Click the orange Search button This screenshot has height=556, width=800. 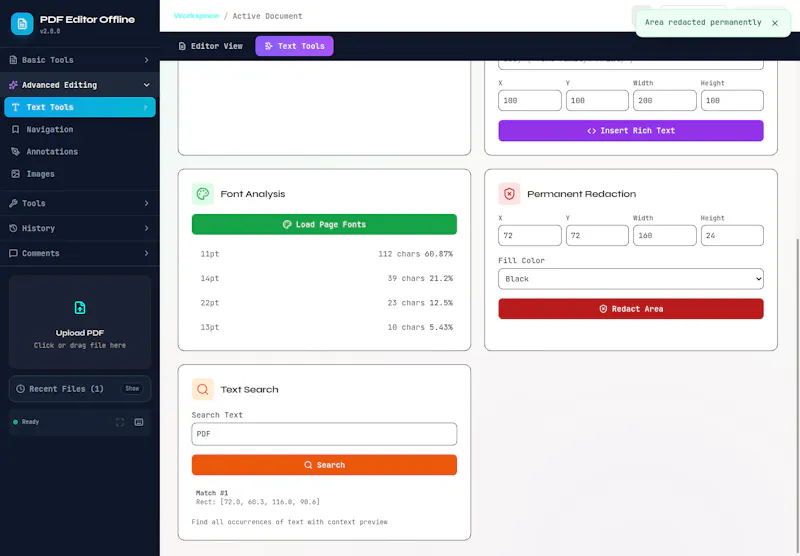click(324, 465)
